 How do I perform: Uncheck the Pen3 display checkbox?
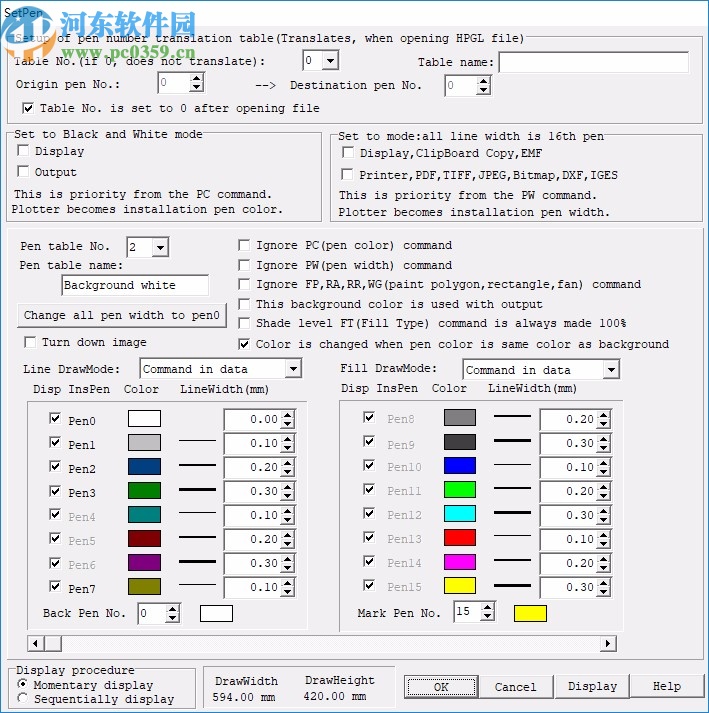55,491
